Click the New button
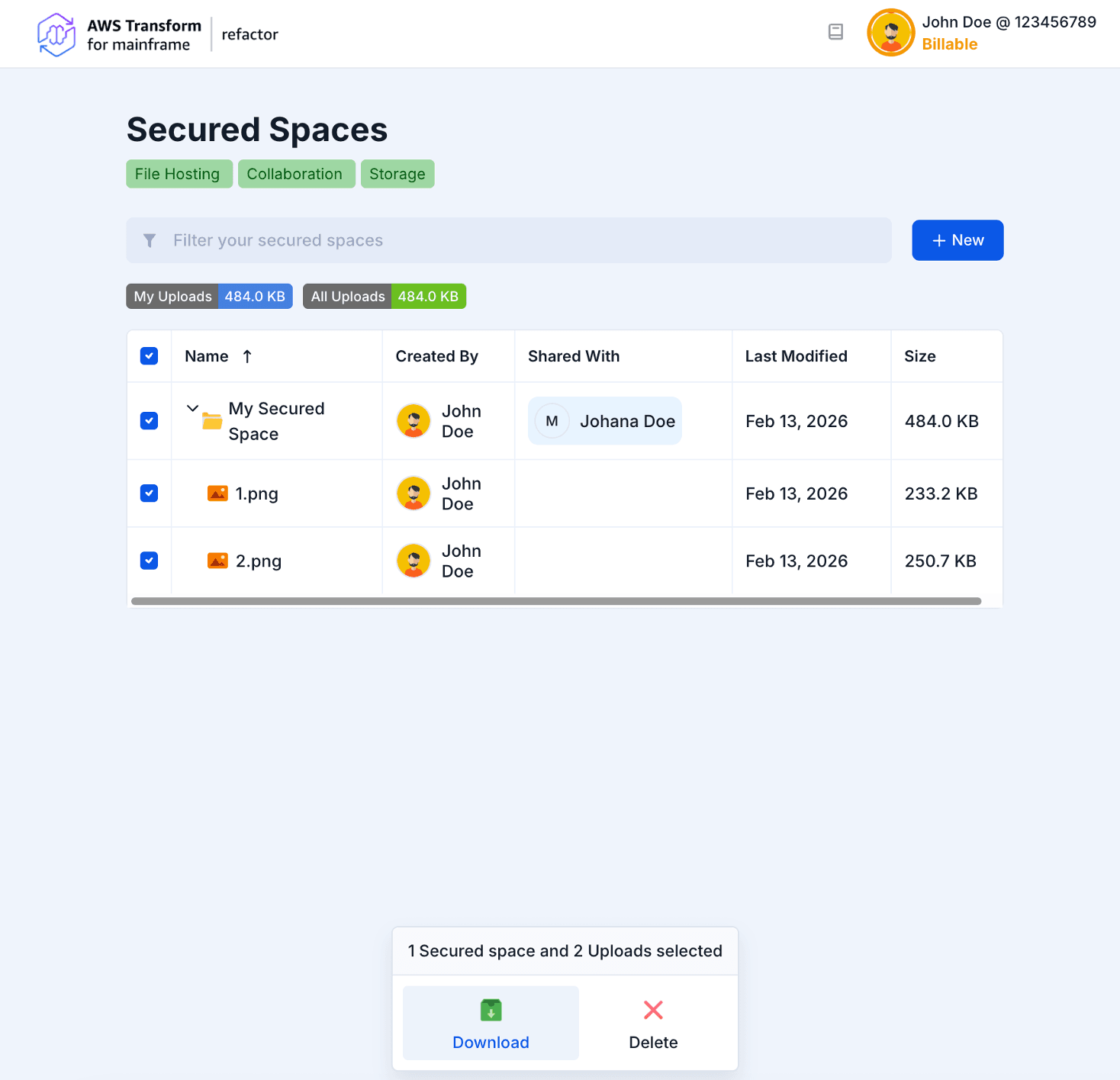The height and width of the screenshot is (1080, 1120). pos(957,240)
